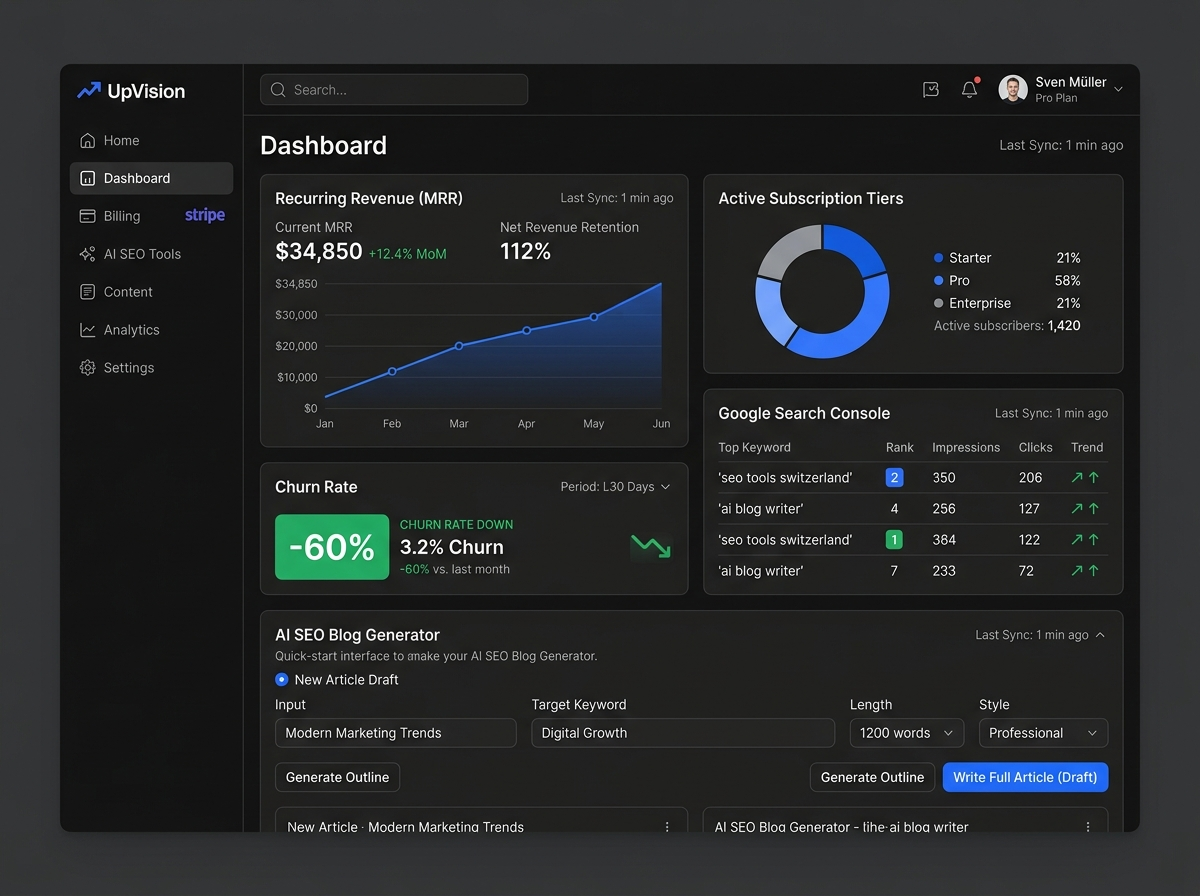1200x896 pixels.
Task: Collapse the AI SEO Blog Generator panel
Action: click(1100, 635)
